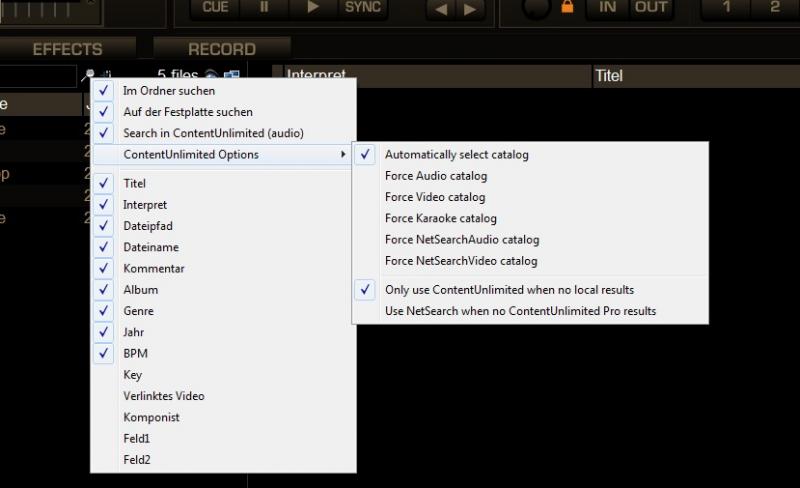The image size is (800, 488).
Task: Click the search input field
Action: tap(38, 77)
